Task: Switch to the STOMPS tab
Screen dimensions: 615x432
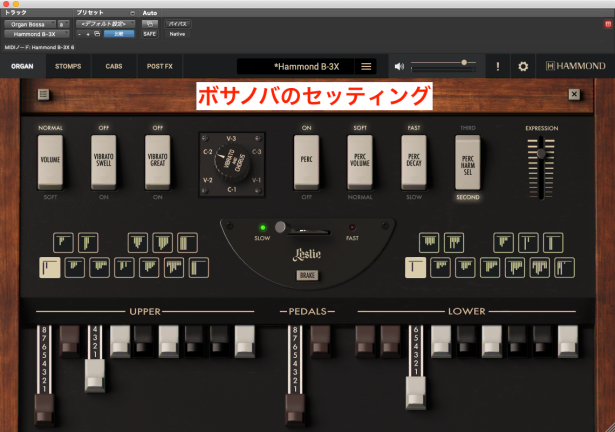Action: pyautogui.click(x=68, y=67)
